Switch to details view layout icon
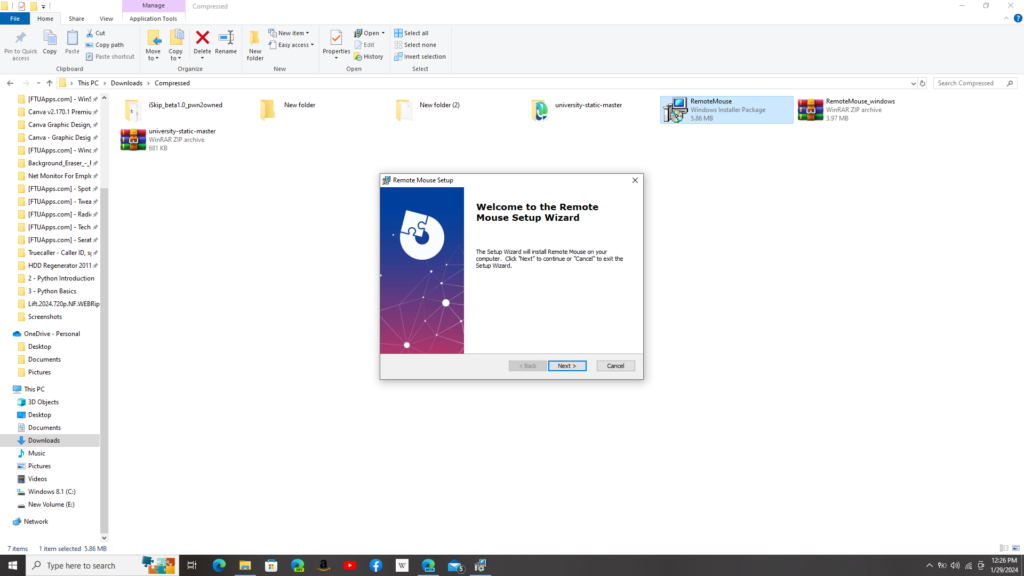 pyautogui.click(x=1004, y=549)
